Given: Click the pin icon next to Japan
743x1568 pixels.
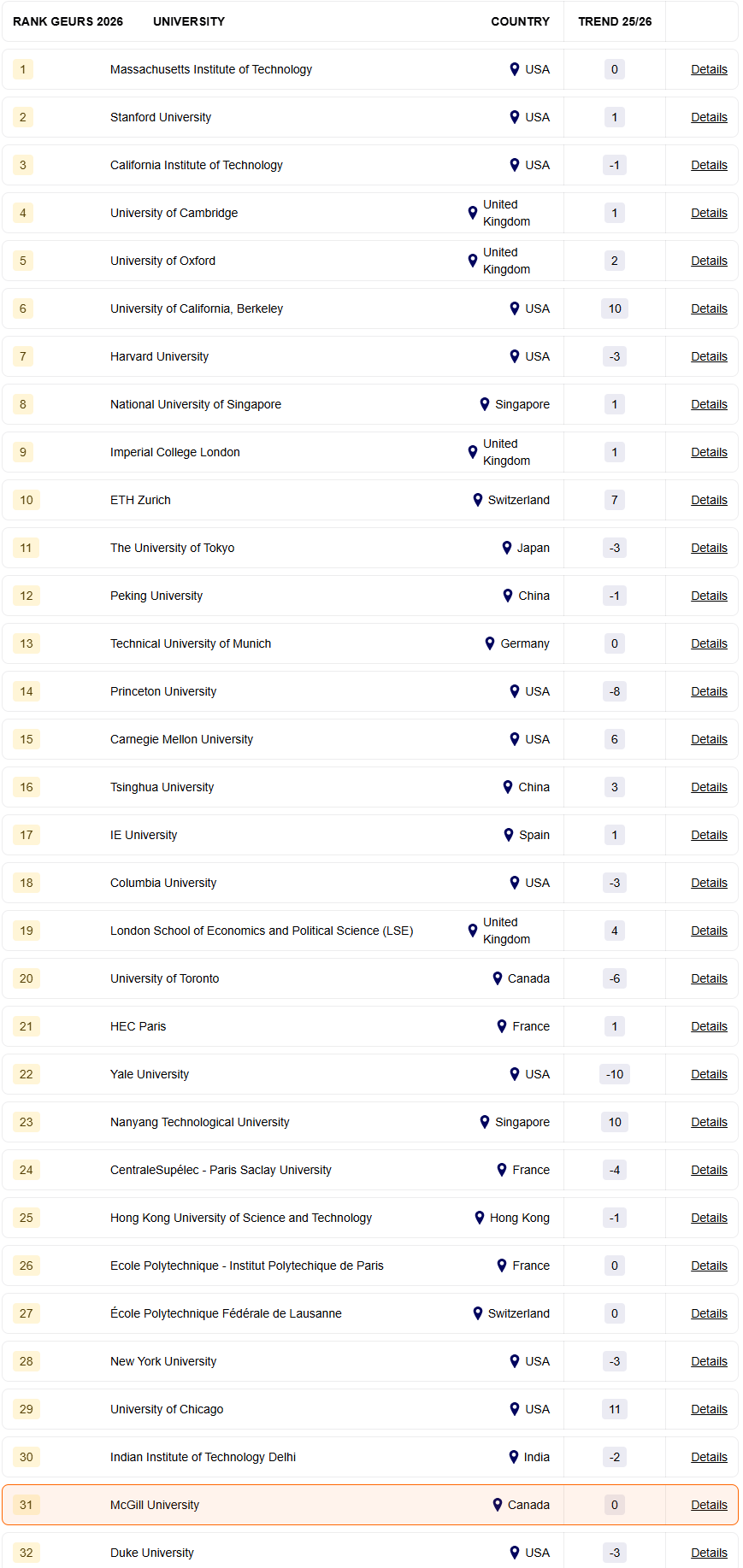Looking at the screenshot, I should [506, 548].
